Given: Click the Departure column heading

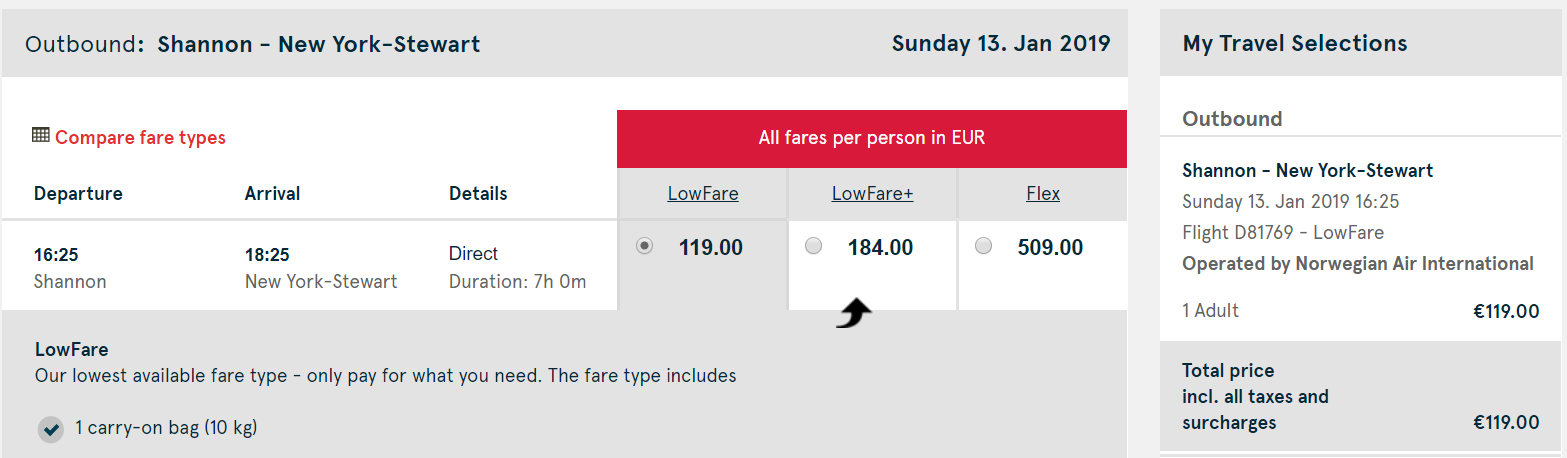Looking at the screenshot, I should [78, 194].
